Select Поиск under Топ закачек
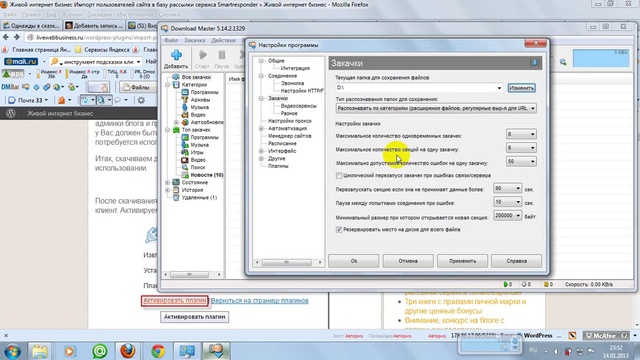Screen dimensions: 640x360 click(198, 167)
